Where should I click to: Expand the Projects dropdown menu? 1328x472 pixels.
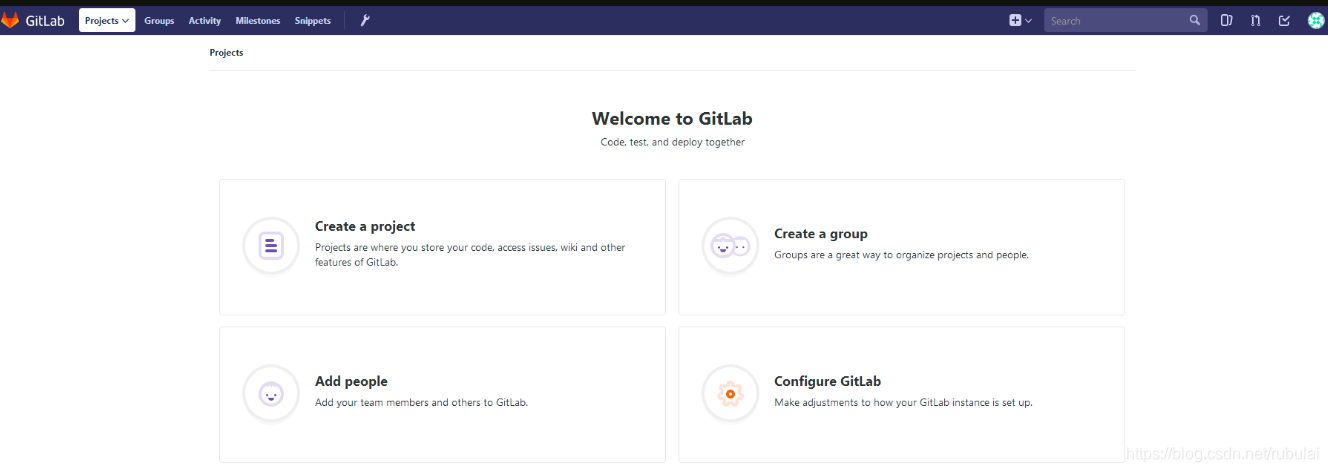point(107,20)
